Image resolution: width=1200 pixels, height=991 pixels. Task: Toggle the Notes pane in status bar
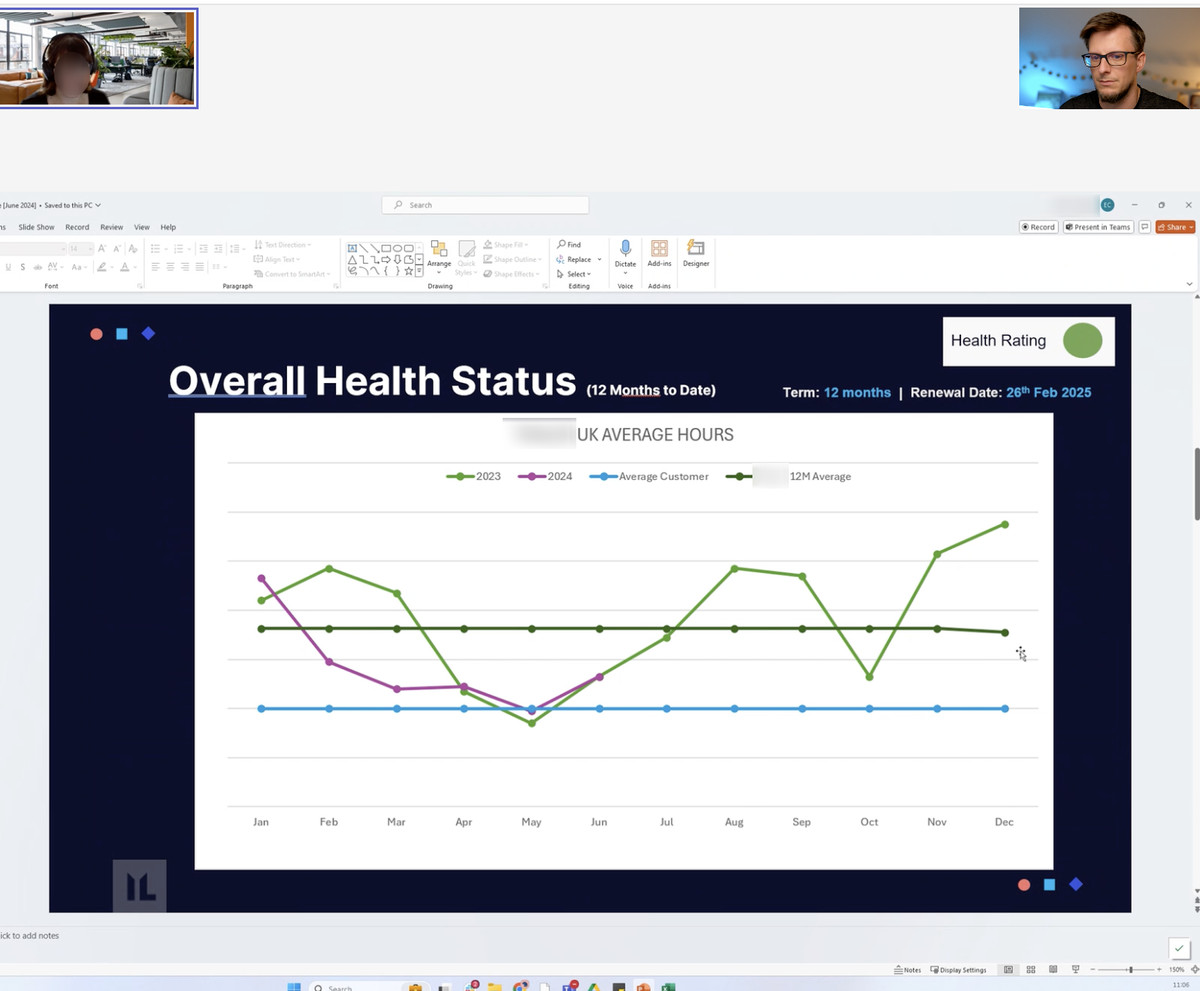[907, 970]
